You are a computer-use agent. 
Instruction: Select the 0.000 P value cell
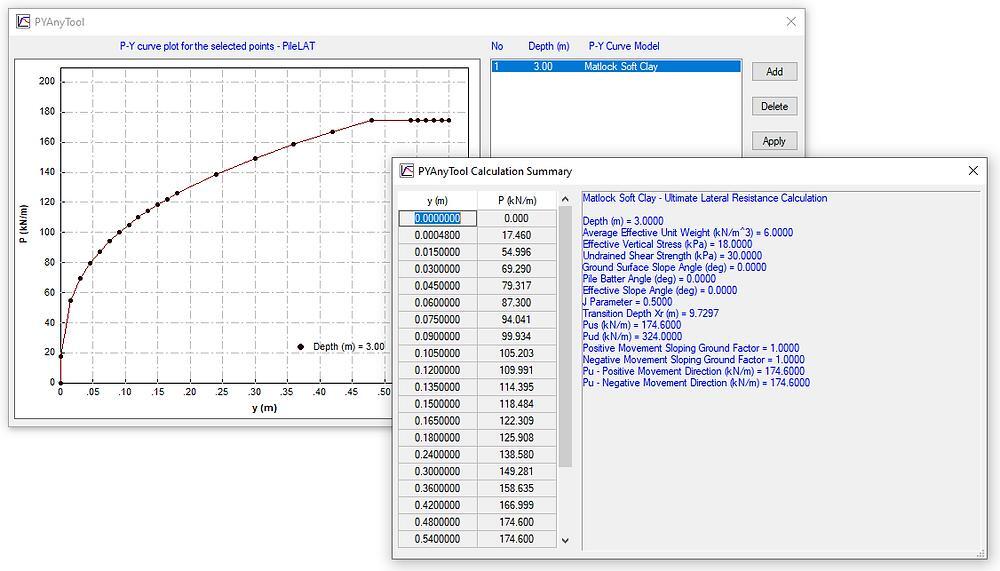point(517,218)
